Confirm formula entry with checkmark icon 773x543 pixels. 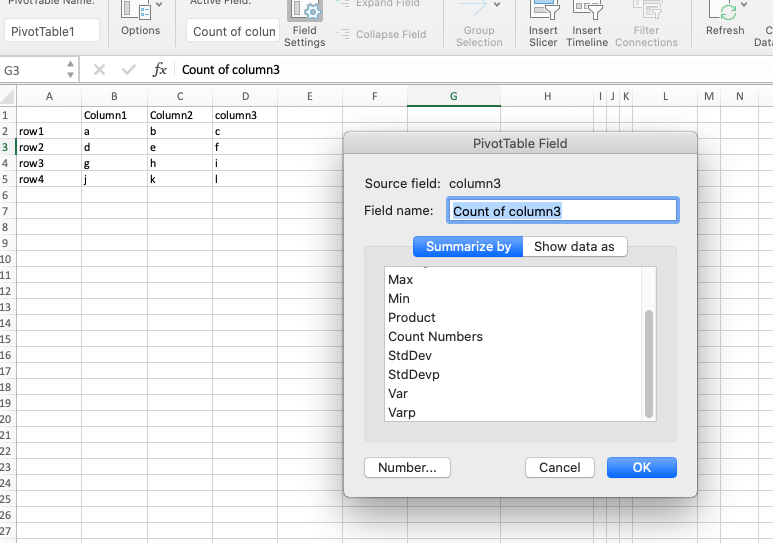(x=129, y=70)
